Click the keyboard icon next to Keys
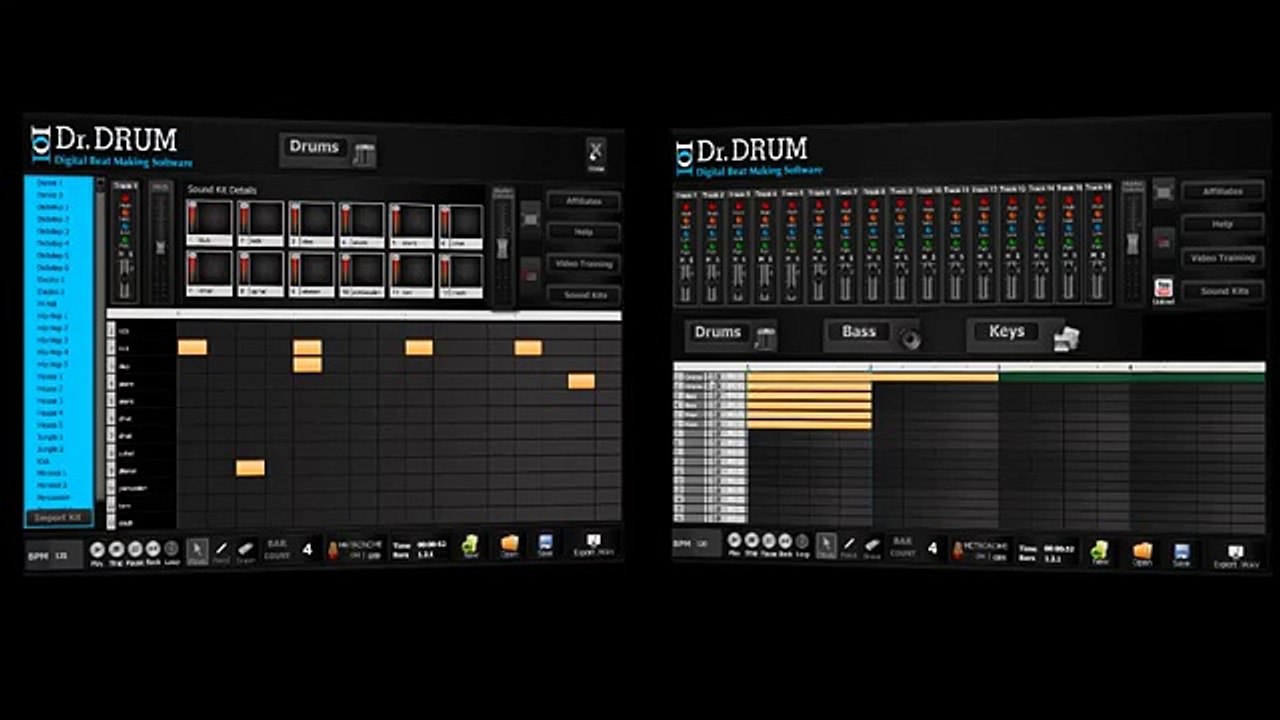The image size is (1280, 720). [1066, 338]
